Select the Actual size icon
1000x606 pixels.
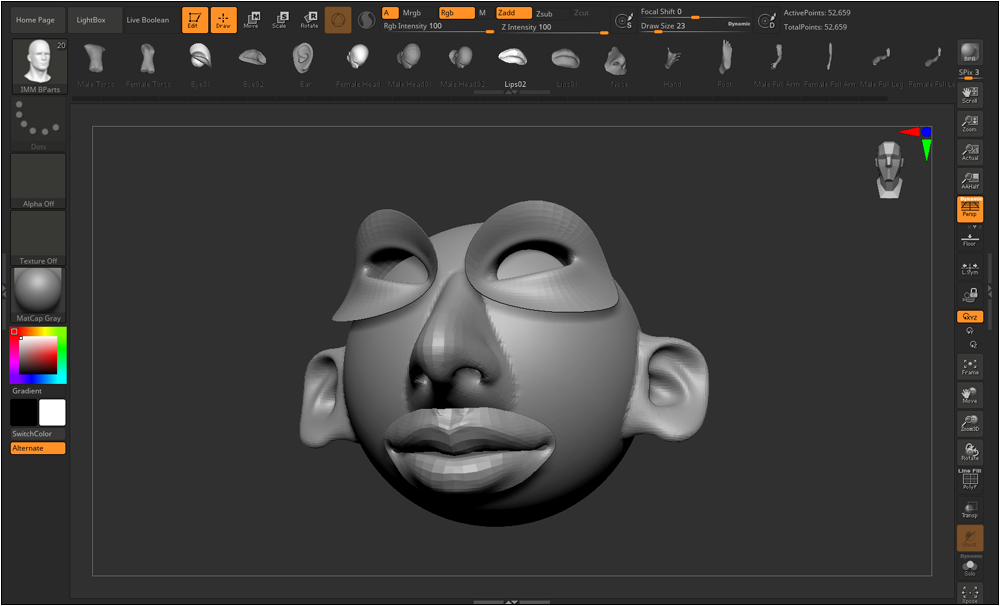[969, 152]
